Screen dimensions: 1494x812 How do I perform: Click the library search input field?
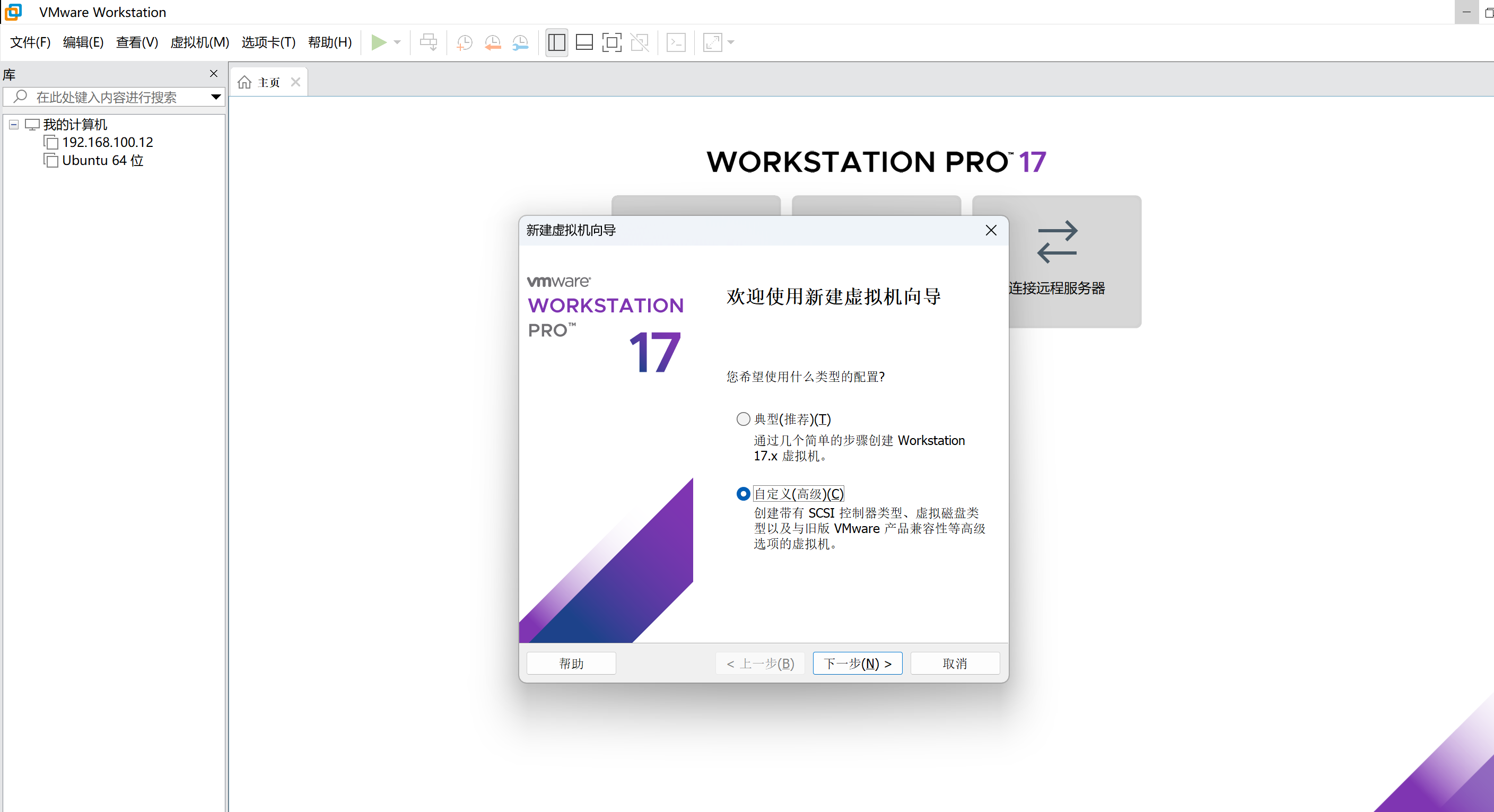click(x=113, y=97)
